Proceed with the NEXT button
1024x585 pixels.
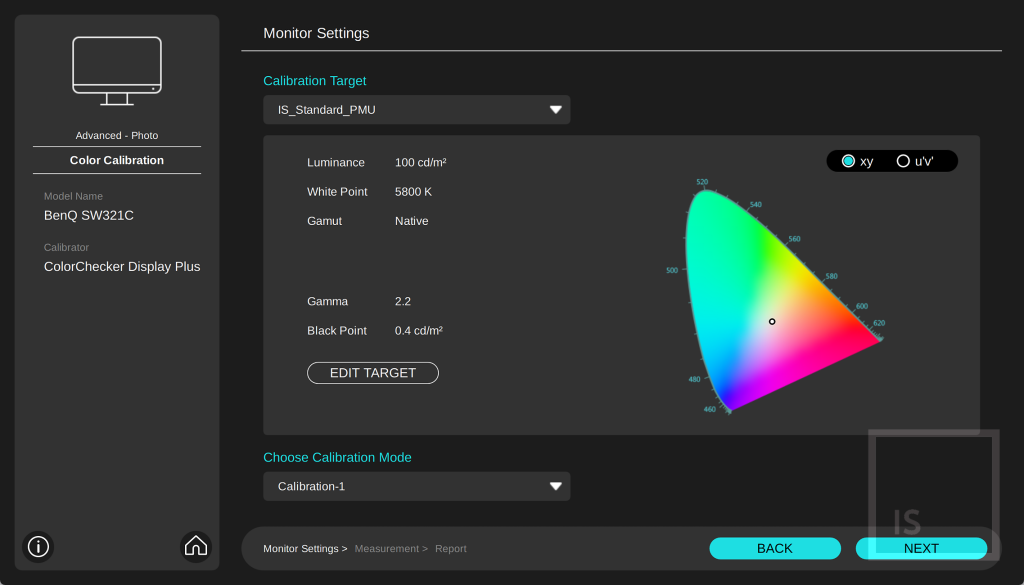921,548
